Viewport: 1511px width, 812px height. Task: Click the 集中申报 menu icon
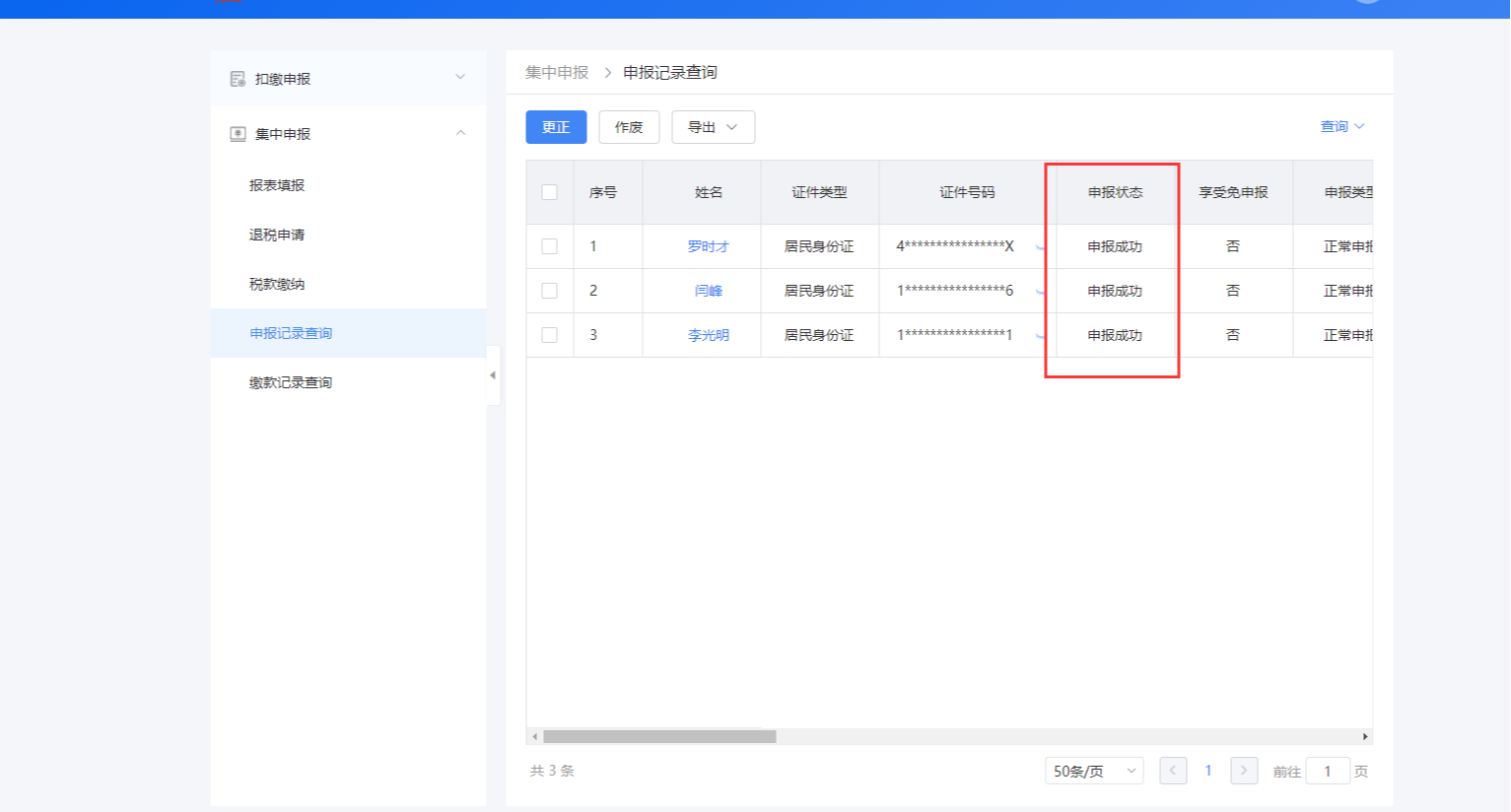click(238, 134)
